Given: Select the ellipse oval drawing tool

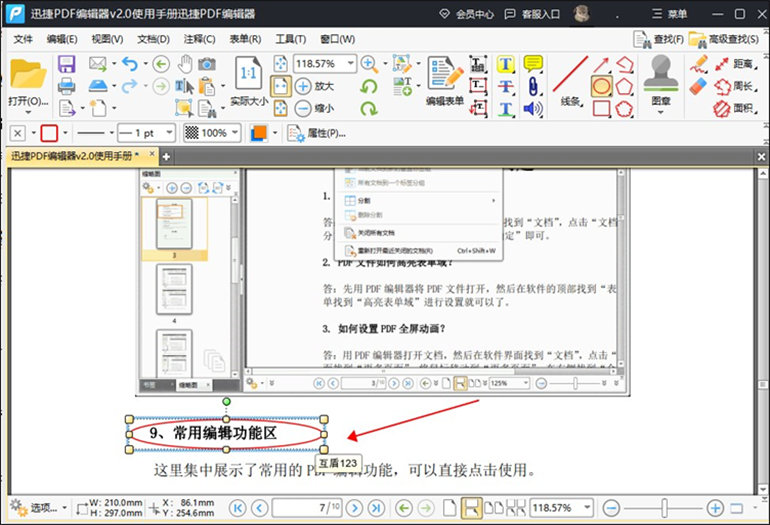Looking at the screenshot, I should (602, 86).
